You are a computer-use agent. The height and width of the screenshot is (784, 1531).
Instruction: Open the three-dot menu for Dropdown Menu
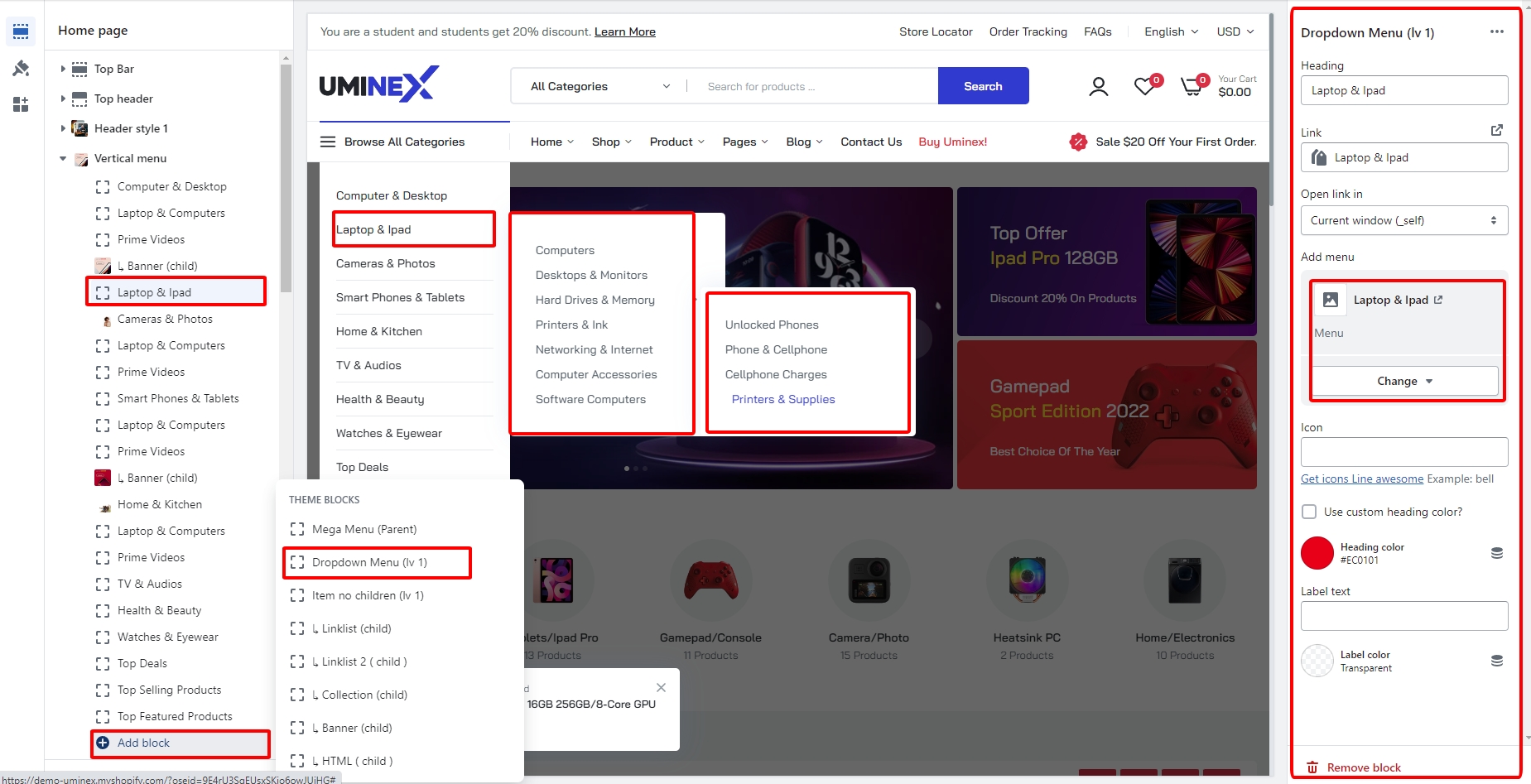(x=1496, y=32)
